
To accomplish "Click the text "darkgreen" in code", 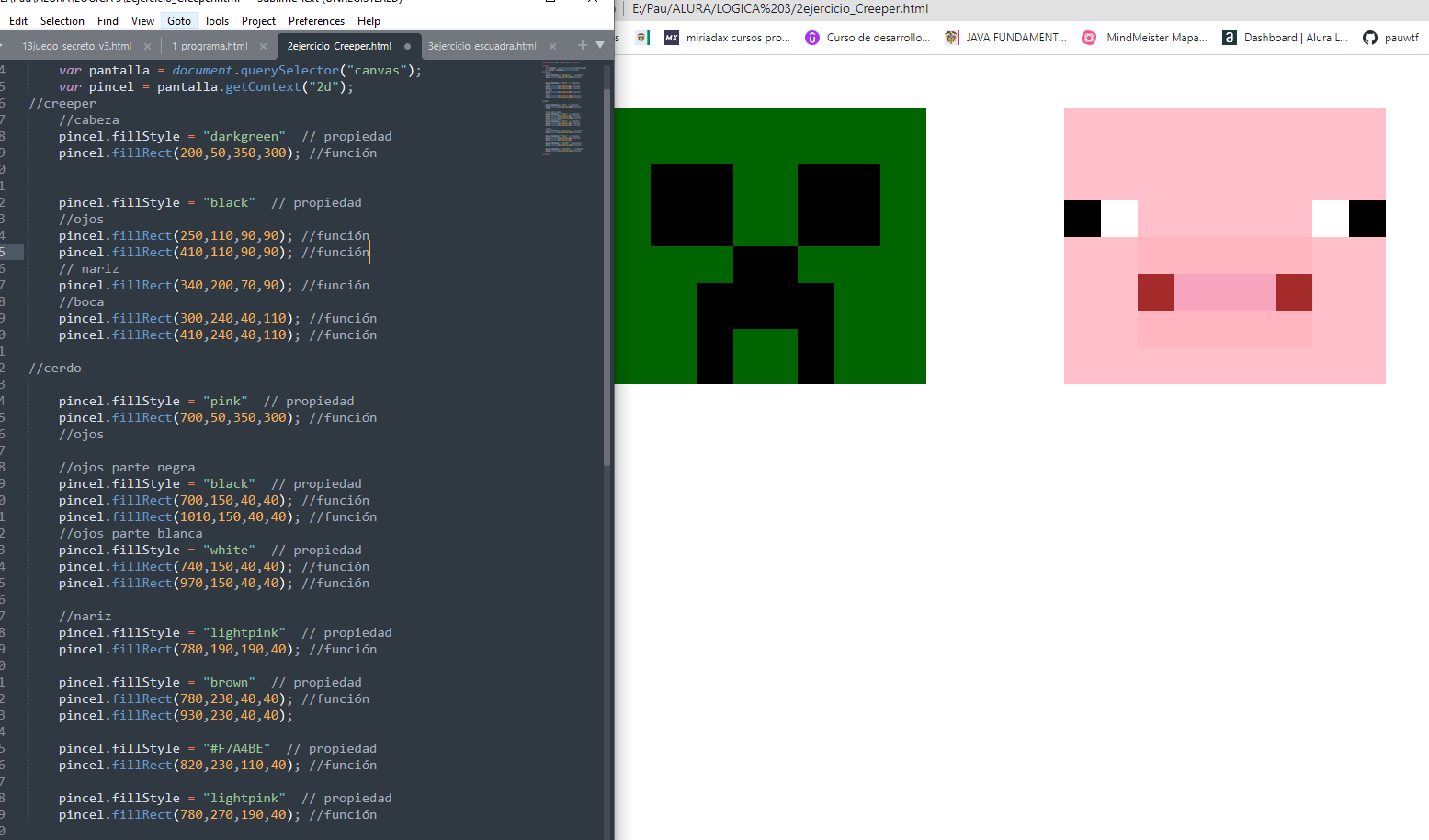I will (x=244, y=136).
